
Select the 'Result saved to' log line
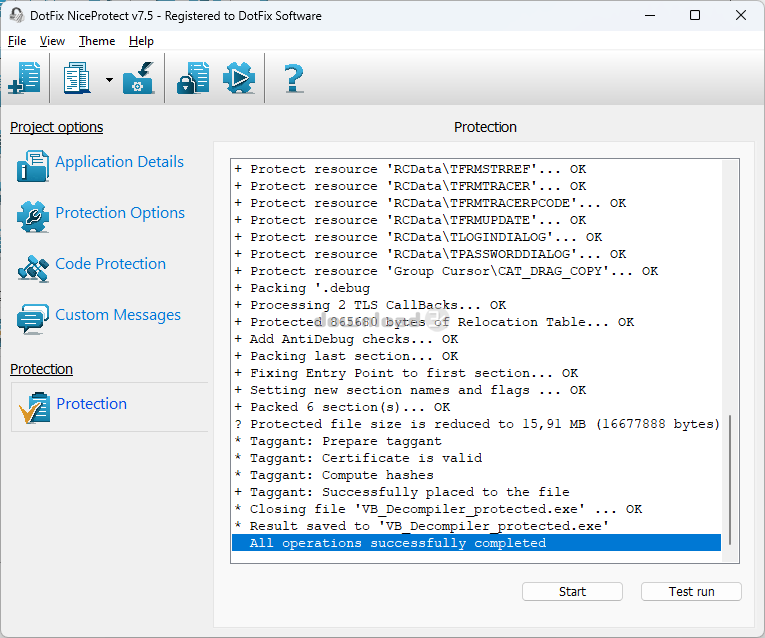pyautogui.click(x=476, y=526)
